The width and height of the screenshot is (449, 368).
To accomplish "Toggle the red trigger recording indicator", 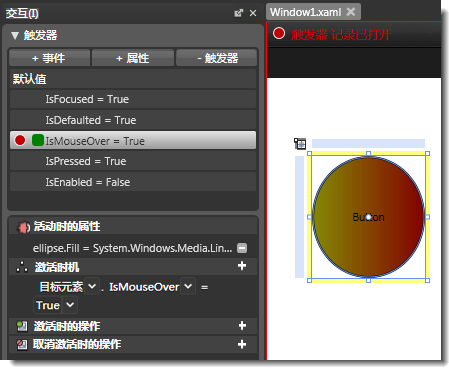I will tap(279, 33).
